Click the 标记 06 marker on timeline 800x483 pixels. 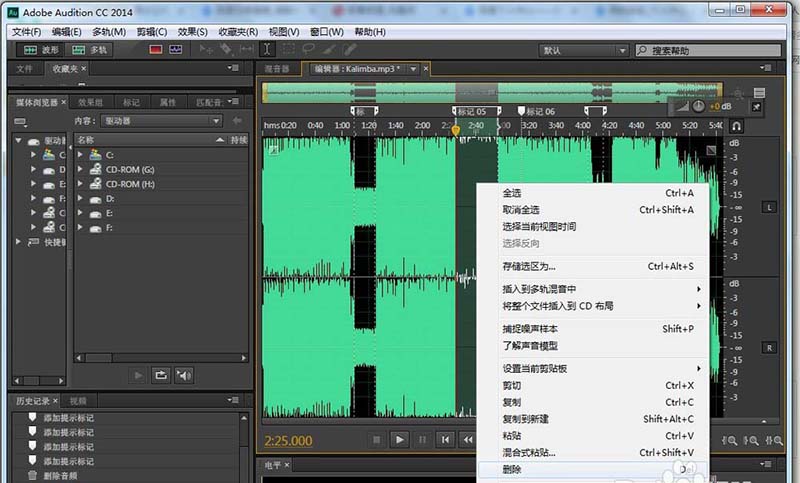537,111
